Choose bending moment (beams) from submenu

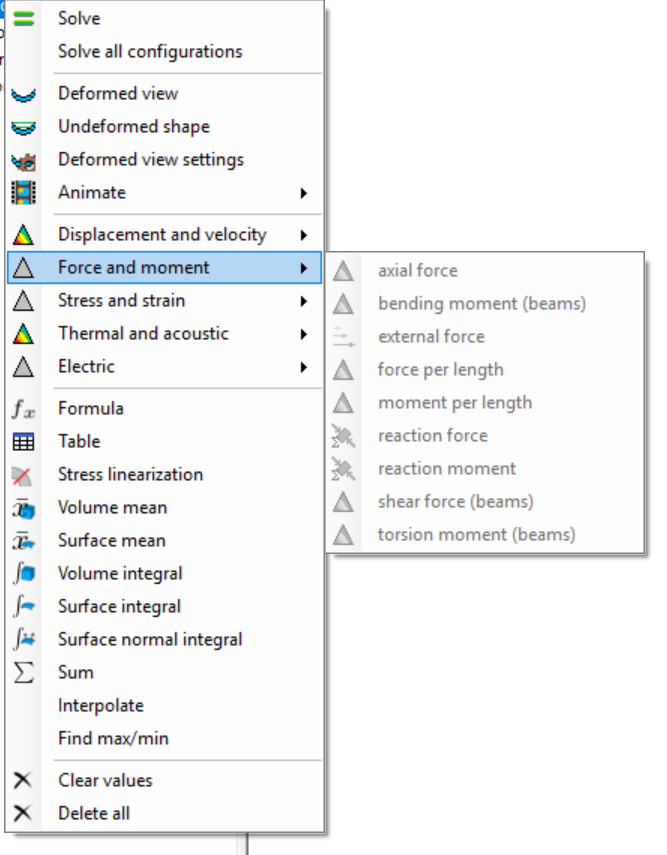pos(481,303)
